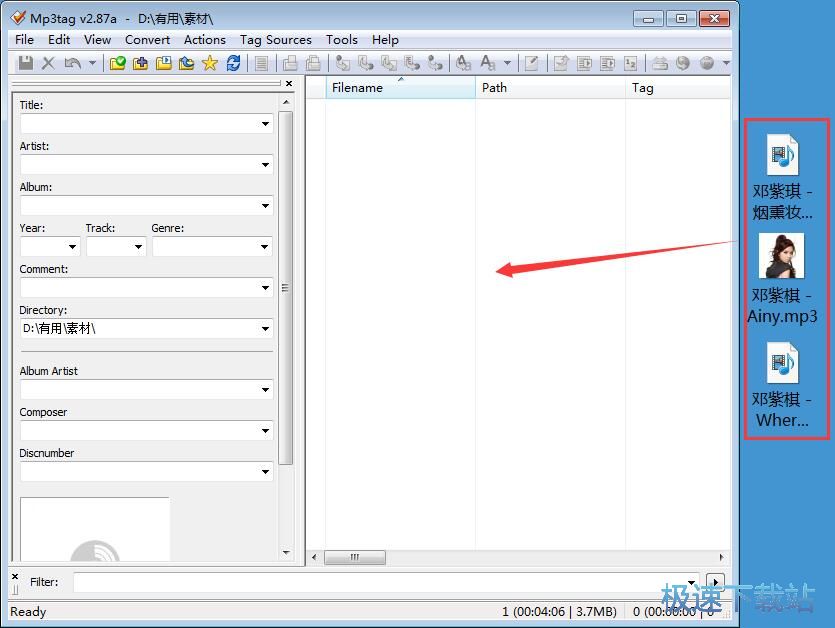The image size is (835, 628).
Task: Open the Convert menu
Action: pyautogui.click(x=147, y=39)
